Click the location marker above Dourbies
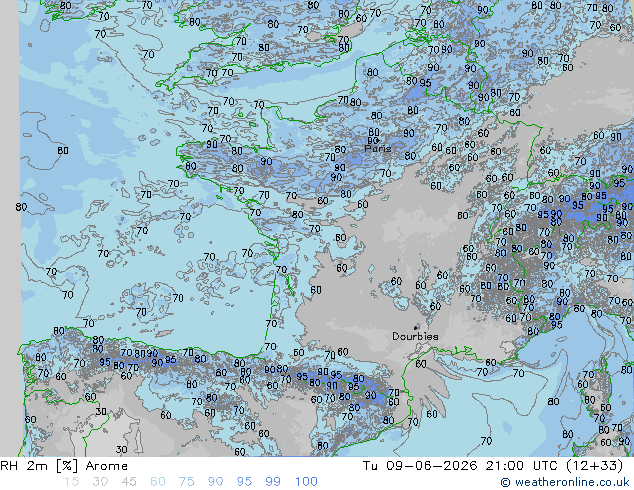Image resolution: width=634 pixels, height=490 pixels. pos(416,327)
